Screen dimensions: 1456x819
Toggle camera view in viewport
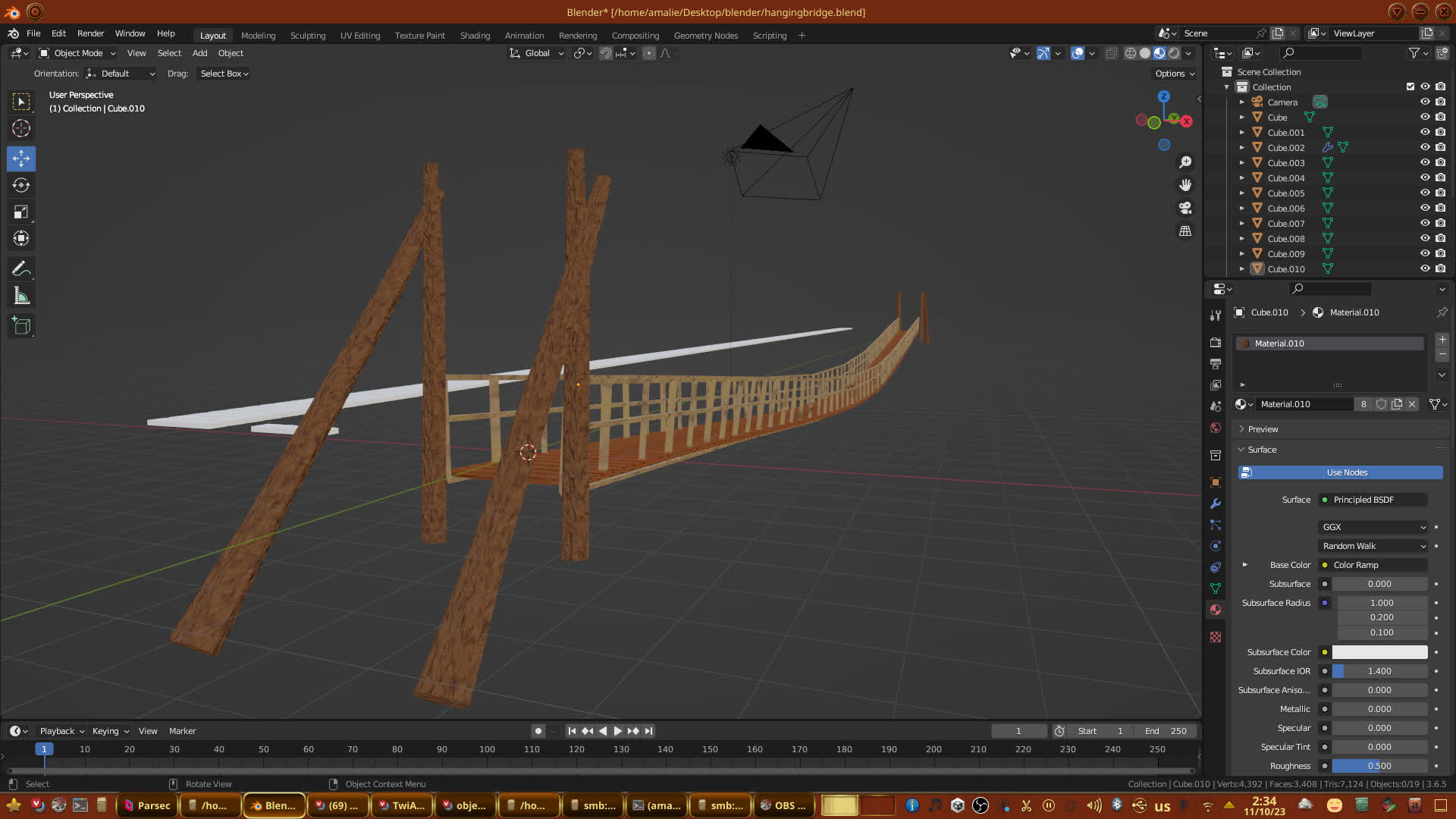pos(1185,208)
